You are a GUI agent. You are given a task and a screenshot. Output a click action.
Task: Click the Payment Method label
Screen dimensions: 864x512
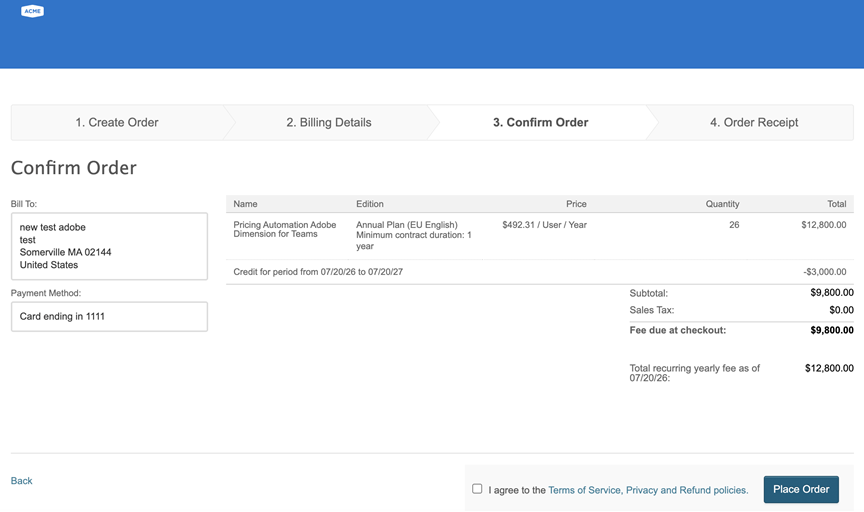tap(46, 293)
